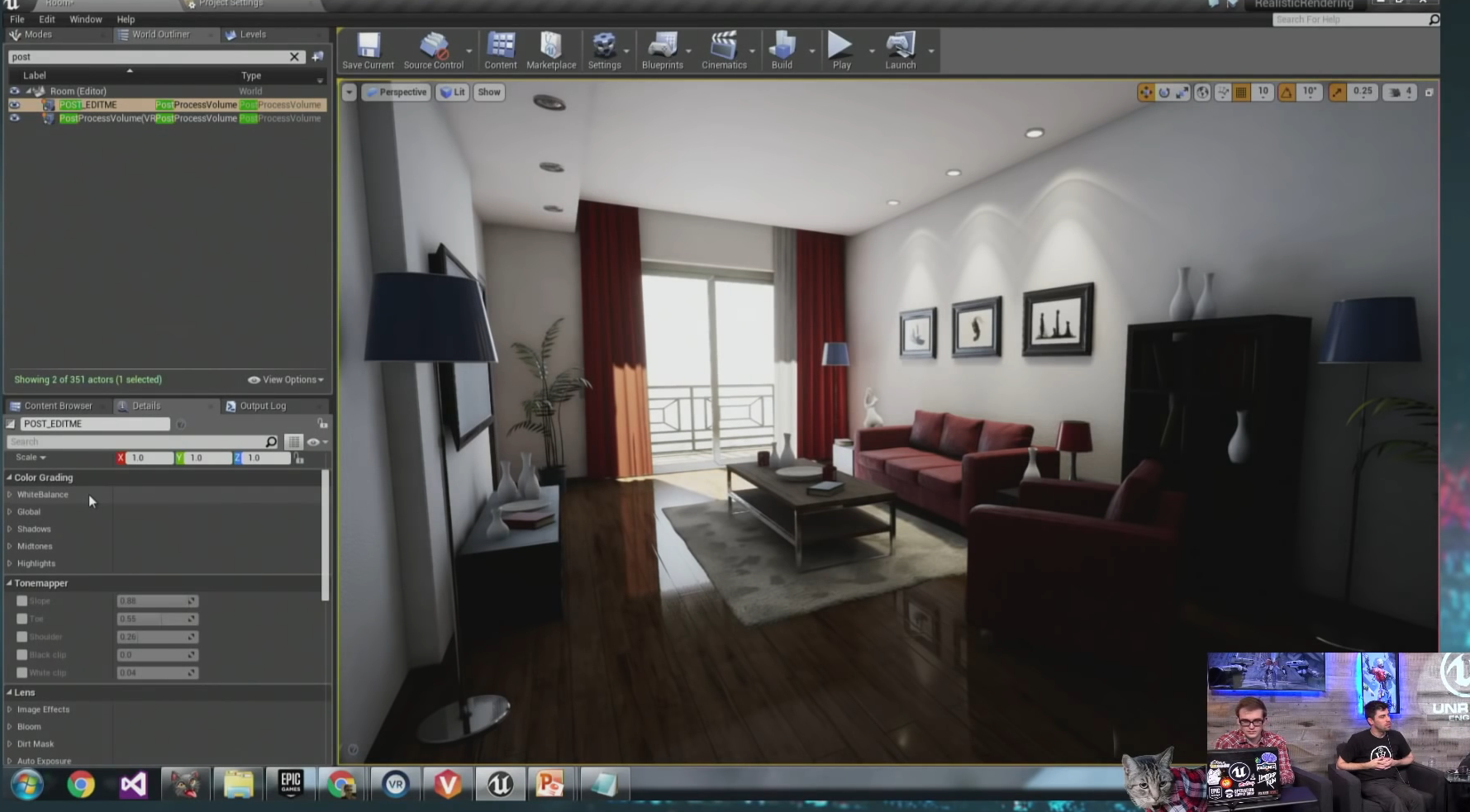
Task: Set the X scale value field
Action: (x=151, y=458)
